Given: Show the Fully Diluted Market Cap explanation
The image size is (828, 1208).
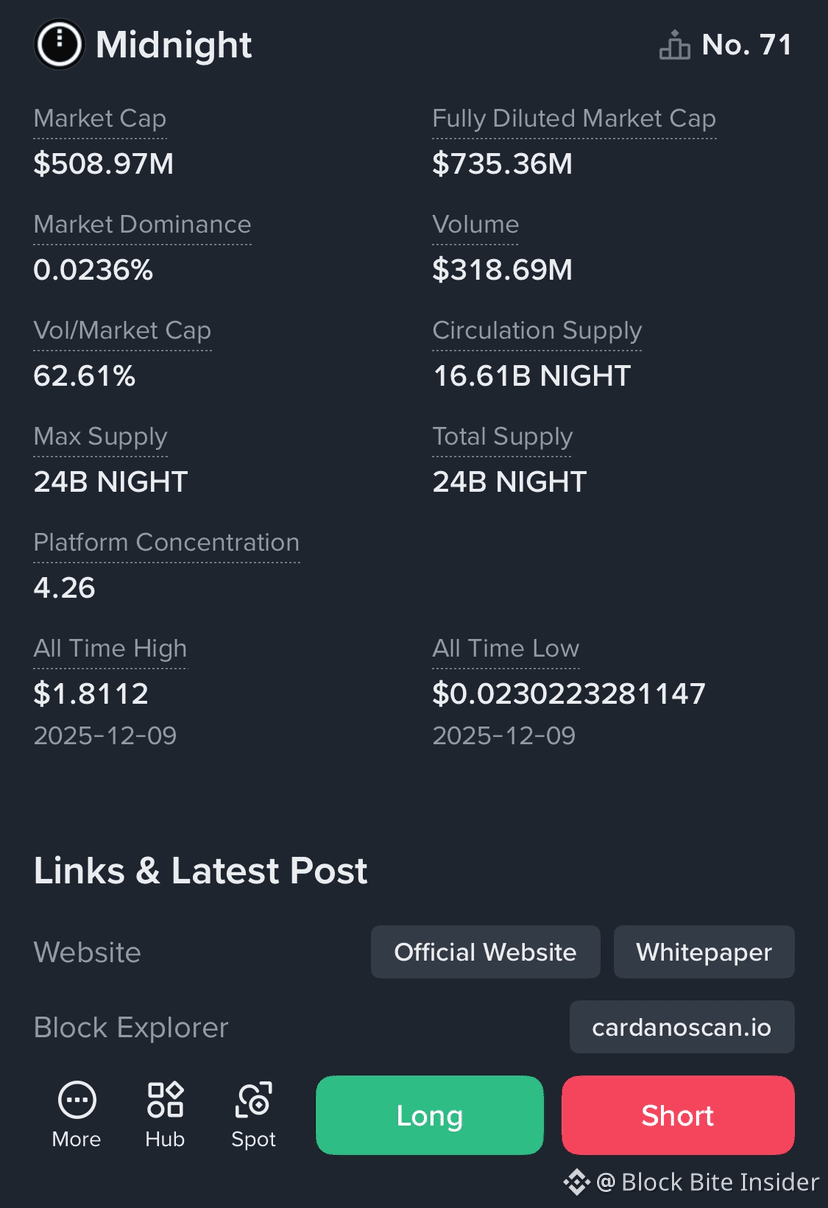Looking at the screenshot, I should click(574, 119).
